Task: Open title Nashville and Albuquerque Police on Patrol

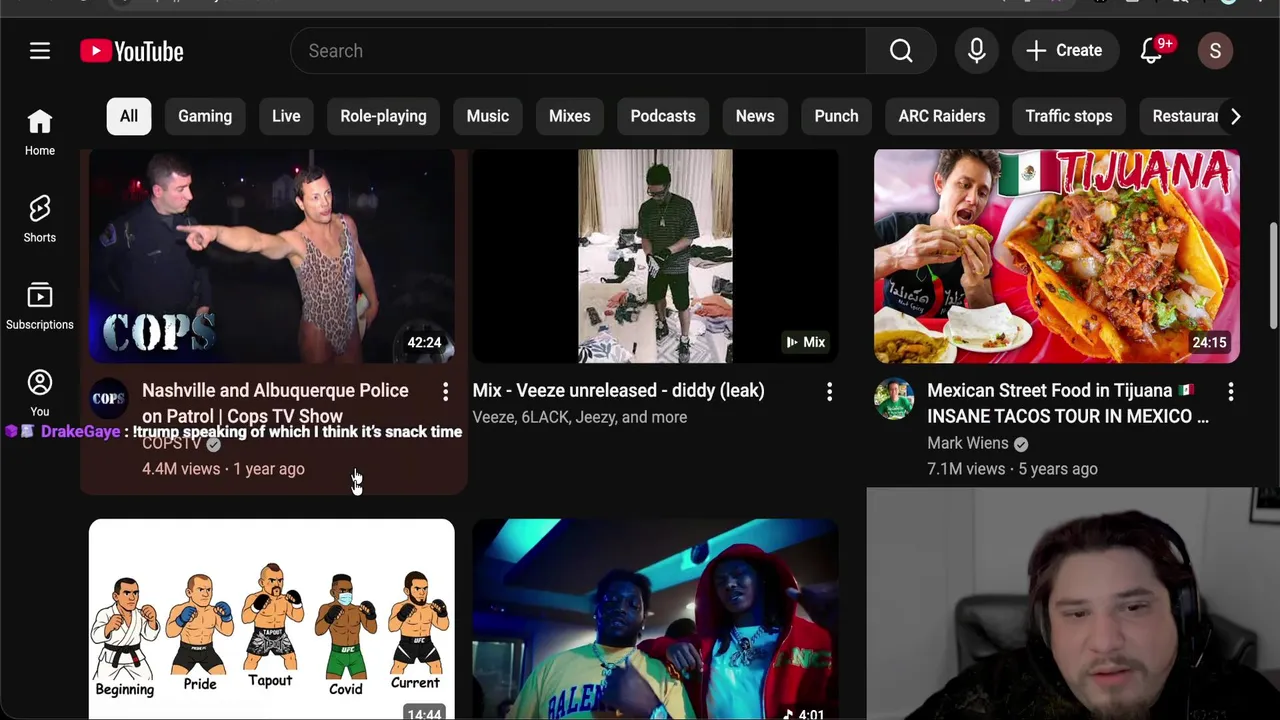Action: click(275, 403)
